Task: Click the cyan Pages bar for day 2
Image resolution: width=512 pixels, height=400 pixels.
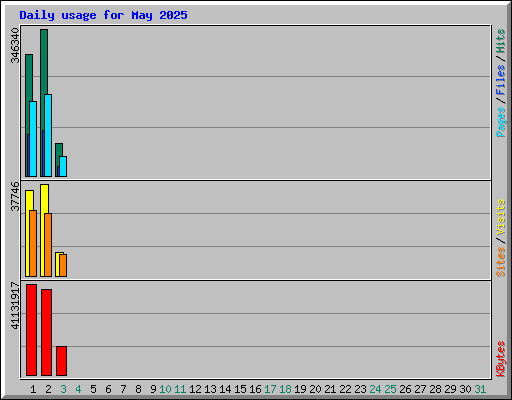Action: pyautogui.click(x=48, y=136)
